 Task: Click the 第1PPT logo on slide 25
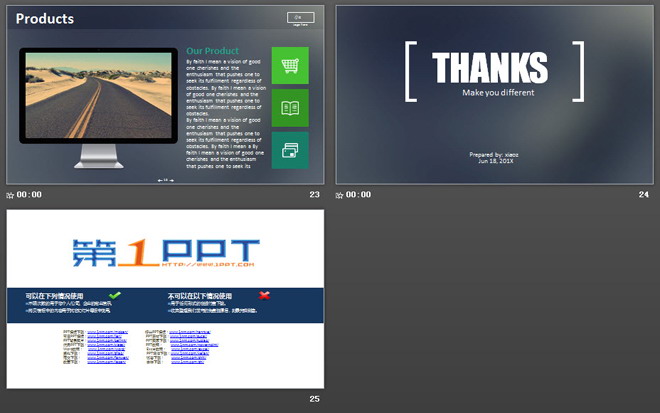pos(166,253)
